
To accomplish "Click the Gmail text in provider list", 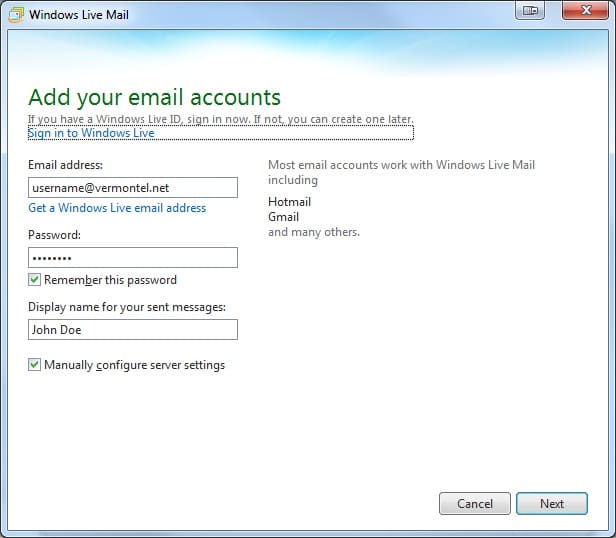I will [284, 217].
